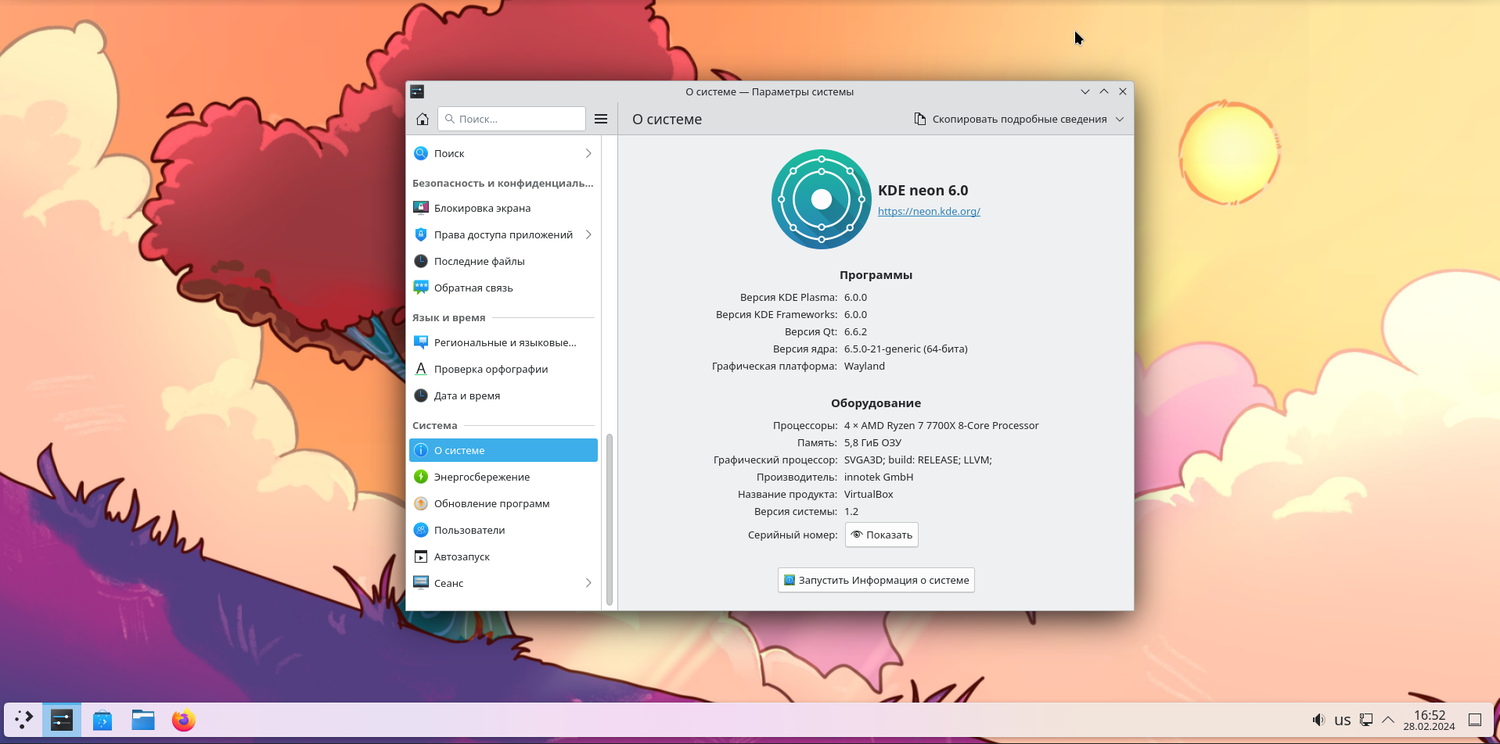Click the memory value 5,8 ГиБ ОЗУ

pos(872,443)
